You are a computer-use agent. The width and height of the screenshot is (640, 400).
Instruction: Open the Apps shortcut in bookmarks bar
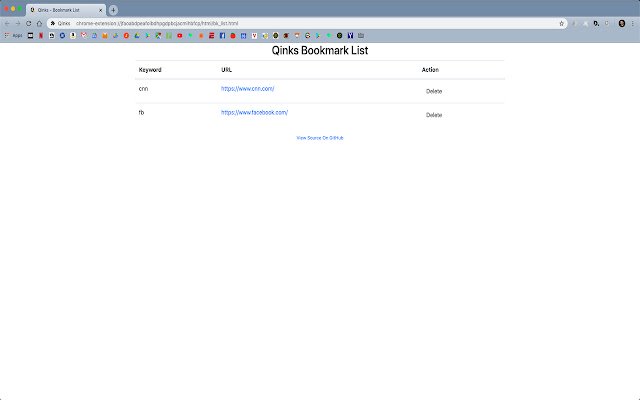(x=13, y=36)
